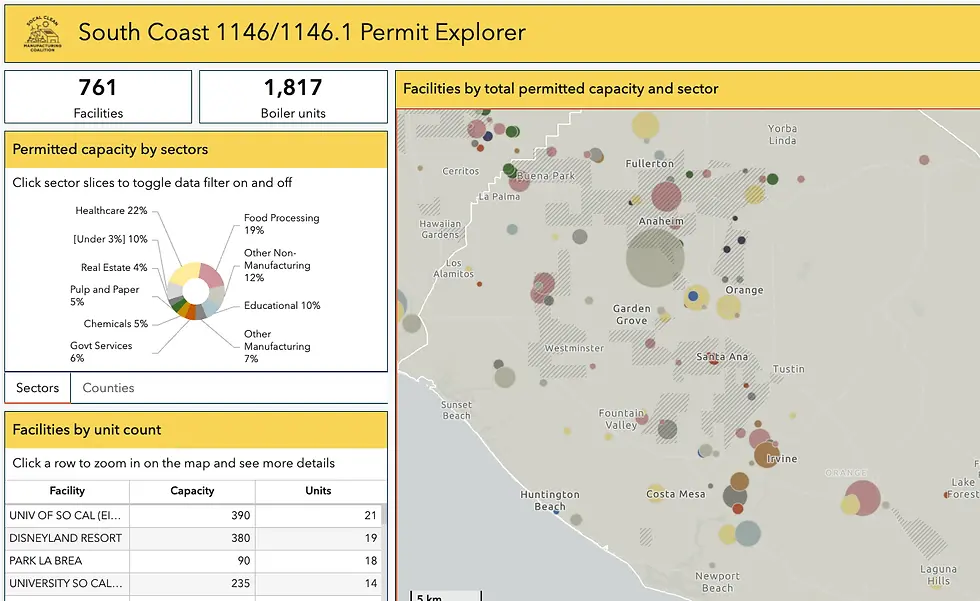Click the yellow bubble northeast of Fullerton
Screen dimensions: 980x601
(645, 126)
